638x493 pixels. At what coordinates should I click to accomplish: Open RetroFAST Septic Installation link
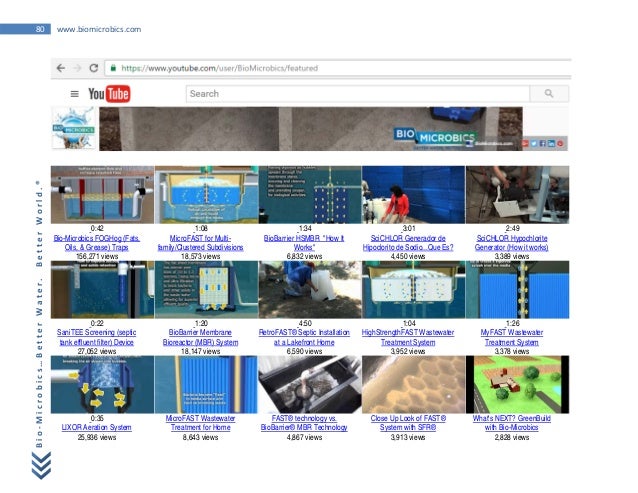coord(304,337)
